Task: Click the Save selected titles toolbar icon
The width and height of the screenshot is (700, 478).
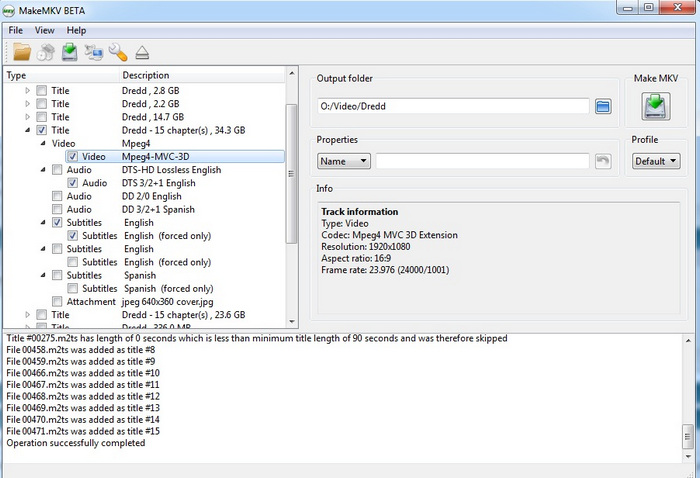Action: tap(70, 52)
